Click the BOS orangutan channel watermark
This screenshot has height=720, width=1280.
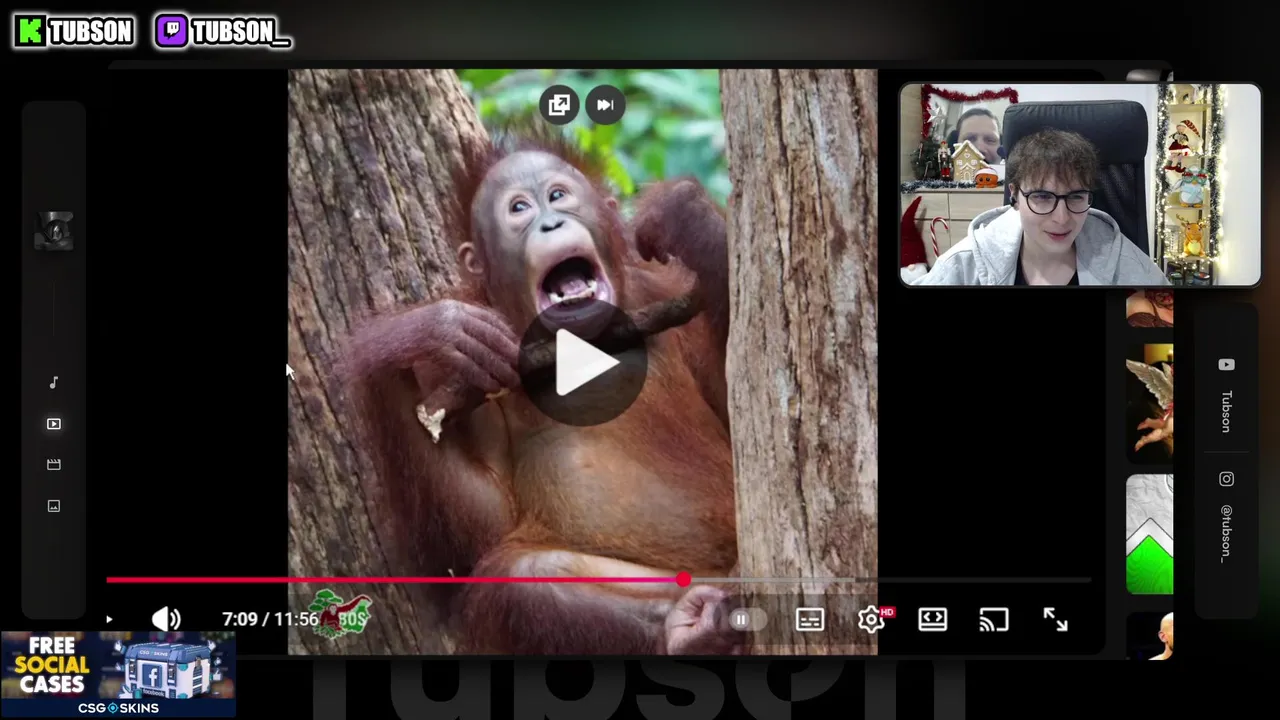[x=340, y=615]
